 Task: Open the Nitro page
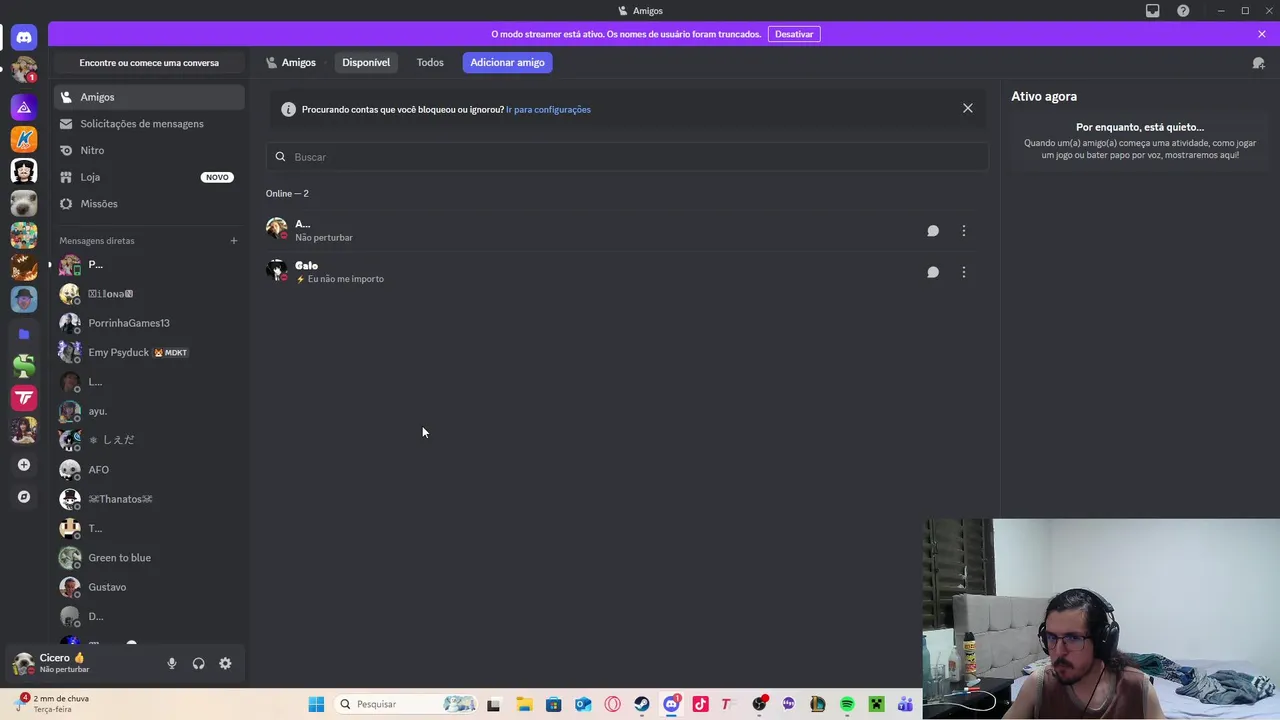click(x=149, y=150)
